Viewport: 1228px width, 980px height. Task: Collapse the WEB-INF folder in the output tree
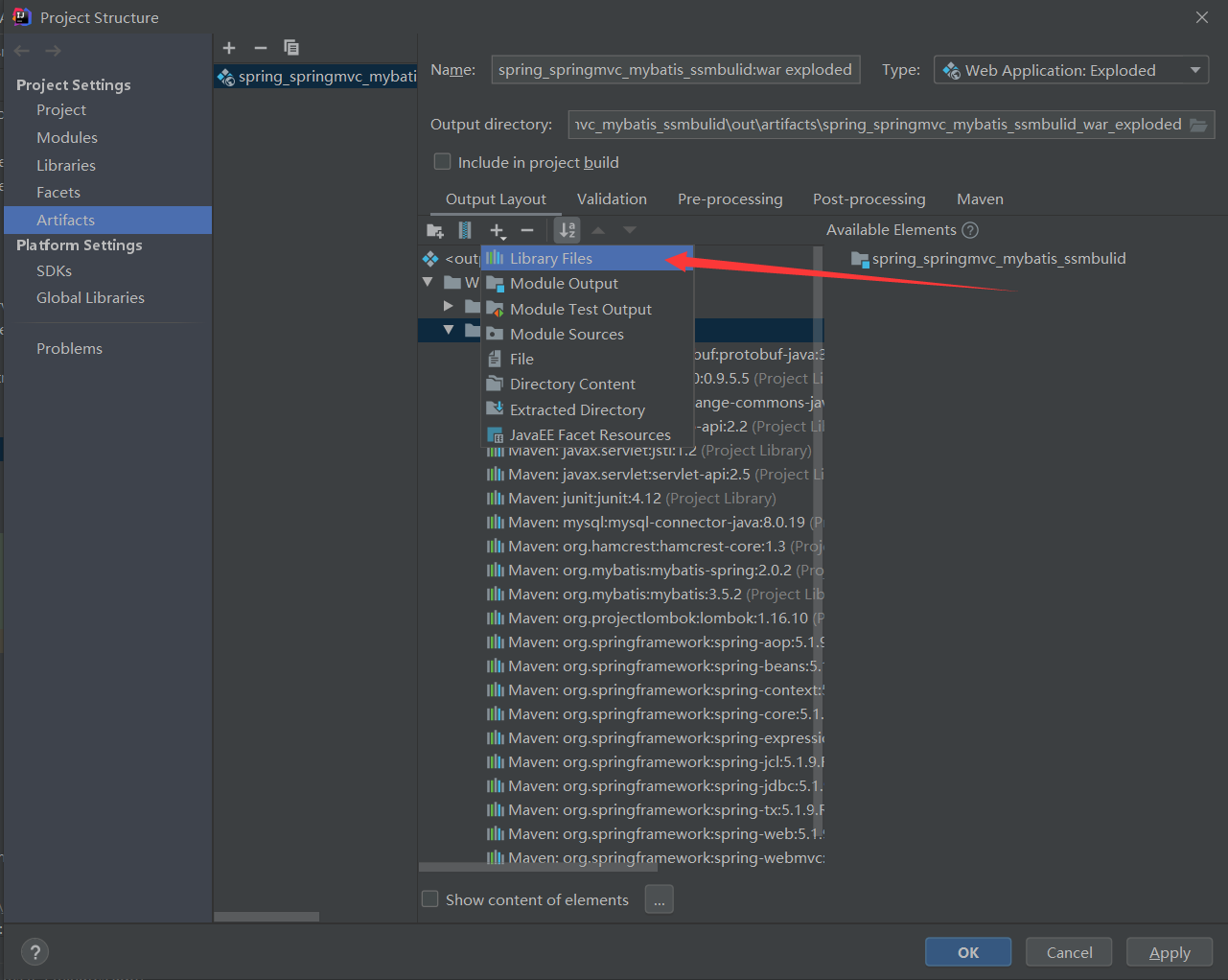[426, 282]
